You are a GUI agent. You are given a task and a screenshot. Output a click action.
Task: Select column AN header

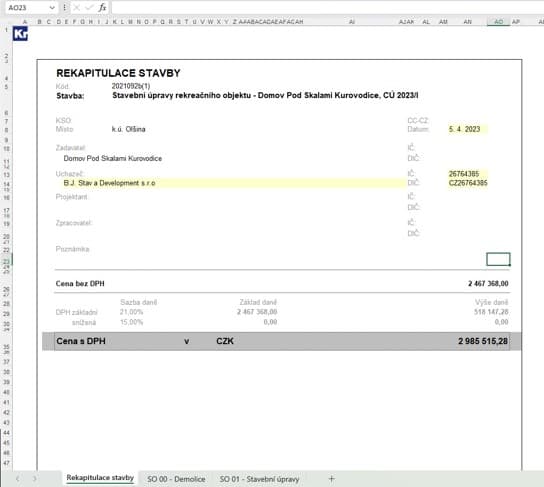point(468,22)
